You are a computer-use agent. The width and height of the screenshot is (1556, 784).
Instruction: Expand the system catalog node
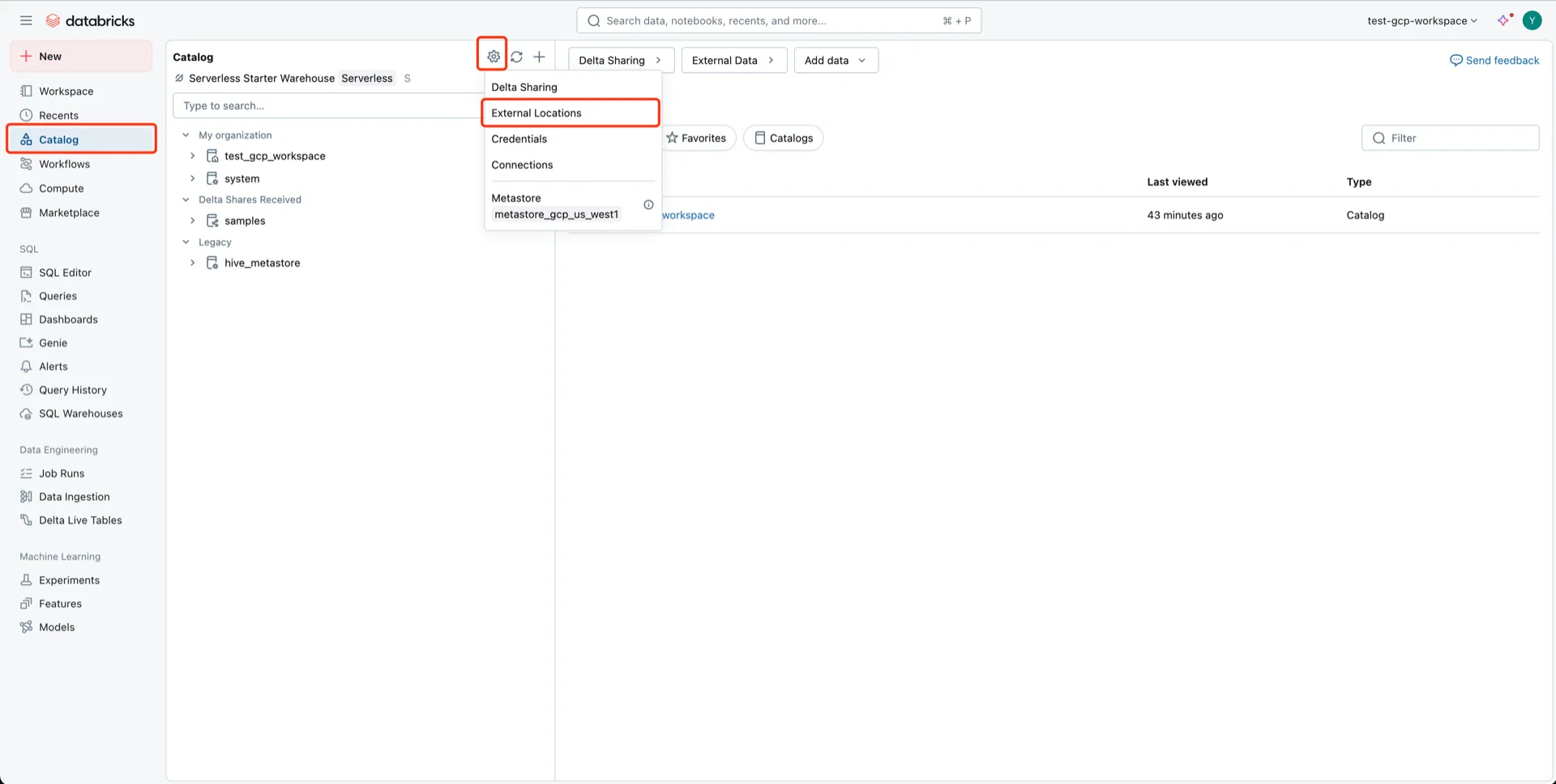point(192,179)
